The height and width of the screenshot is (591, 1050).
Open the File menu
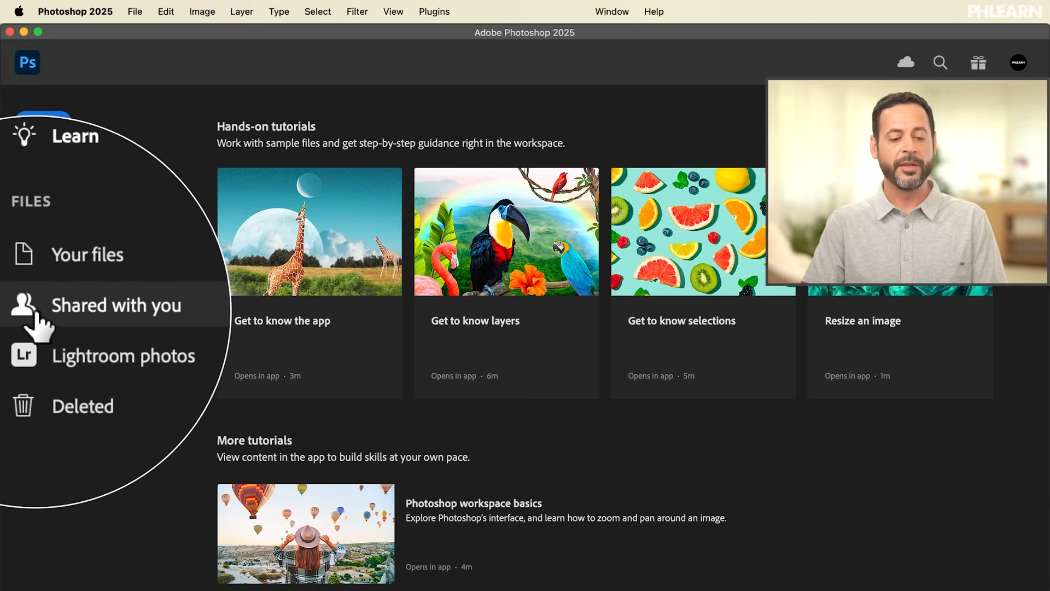[135, 11]
